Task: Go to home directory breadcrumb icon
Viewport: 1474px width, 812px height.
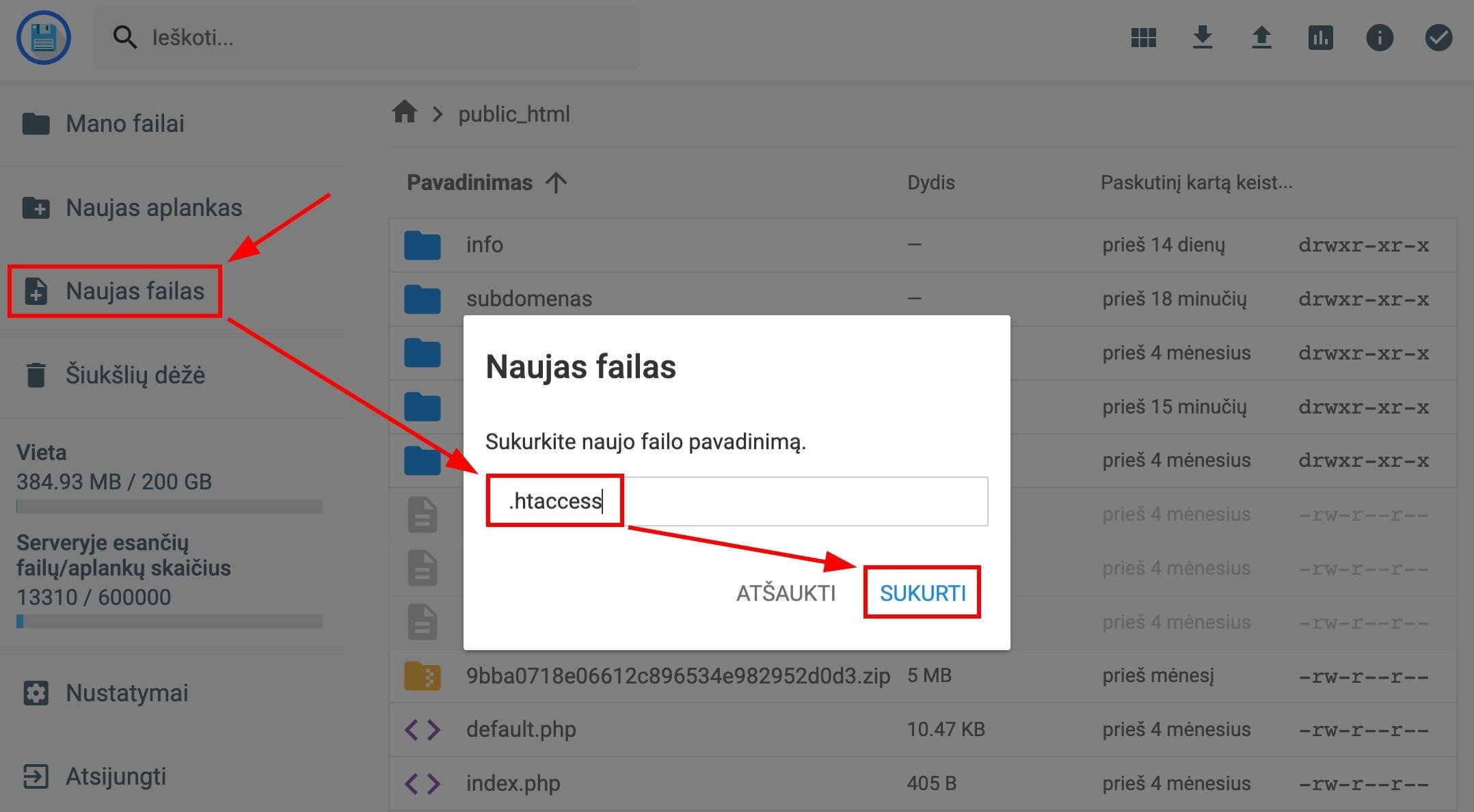Action: 405,112
